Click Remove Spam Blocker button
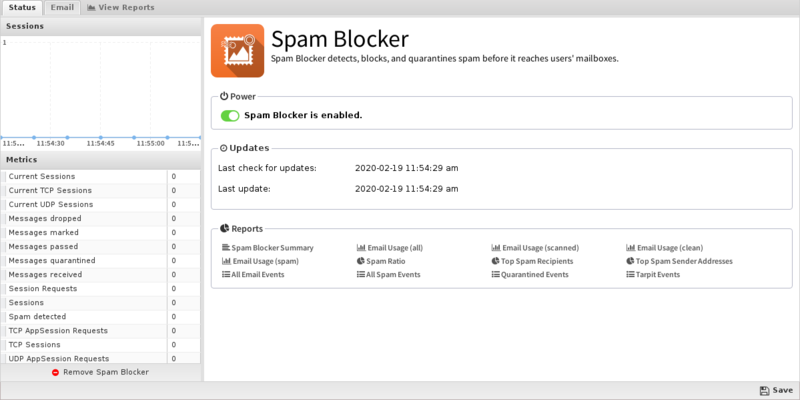The height and width of the screenshot is (400, 800). [100, 372]
